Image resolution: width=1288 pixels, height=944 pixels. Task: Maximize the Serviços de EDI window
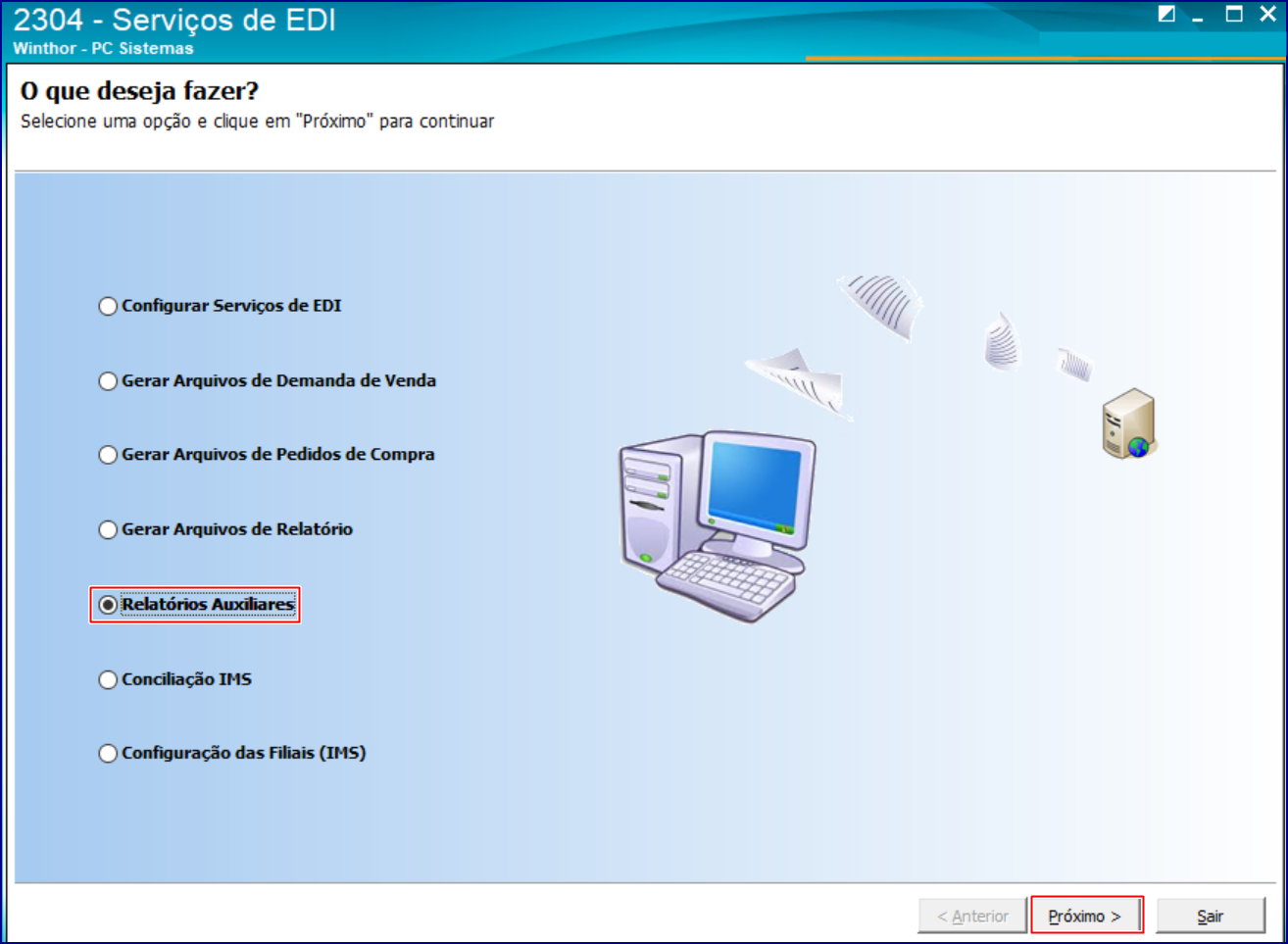[1234, 14]
